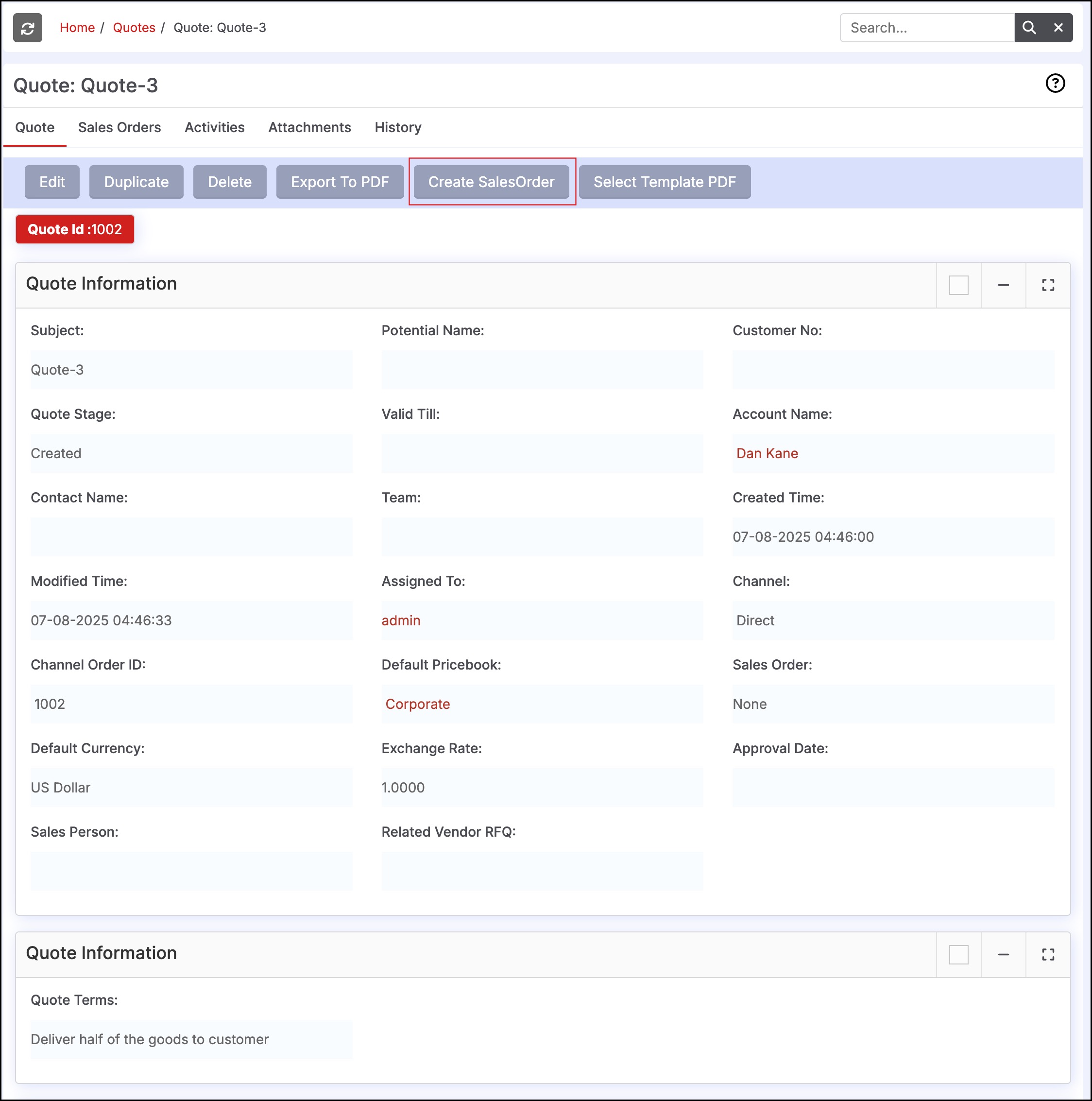Open the Attachments tab
This screenshot has height=1101, width=1092.
pyautogui.click(x=309, y=127)
